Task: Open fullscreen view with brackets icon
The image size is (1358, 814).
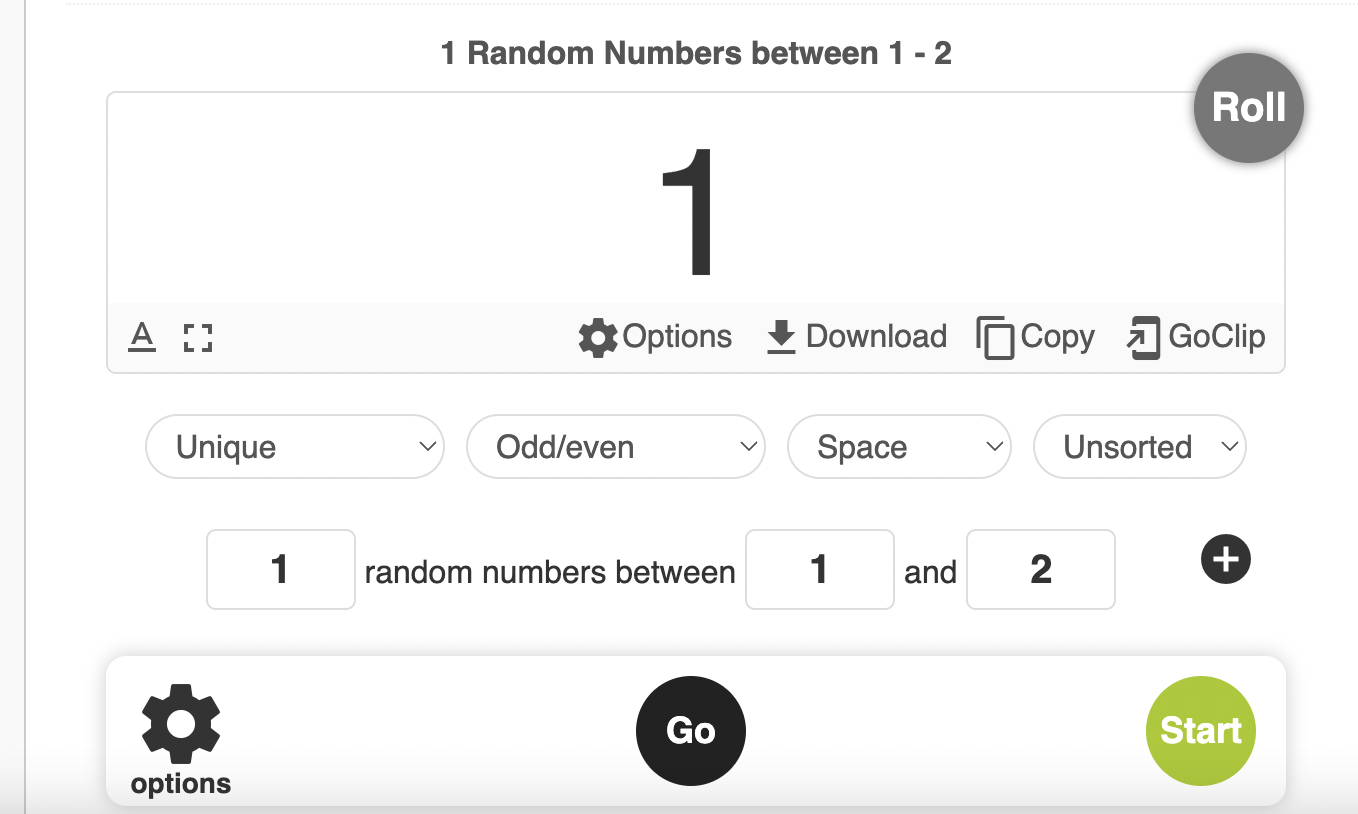Action: point(198,337)
